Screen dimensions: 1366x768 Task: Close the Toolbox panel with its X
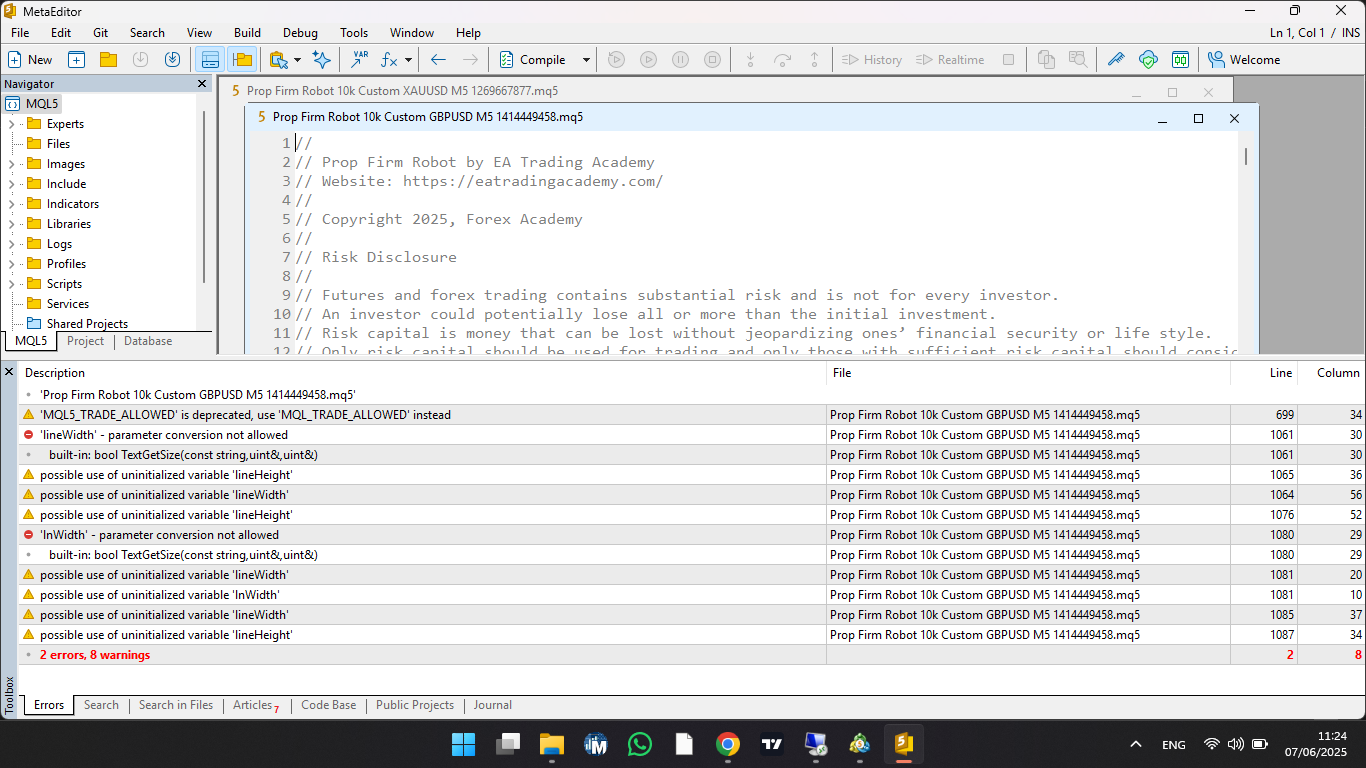(8, 372)
